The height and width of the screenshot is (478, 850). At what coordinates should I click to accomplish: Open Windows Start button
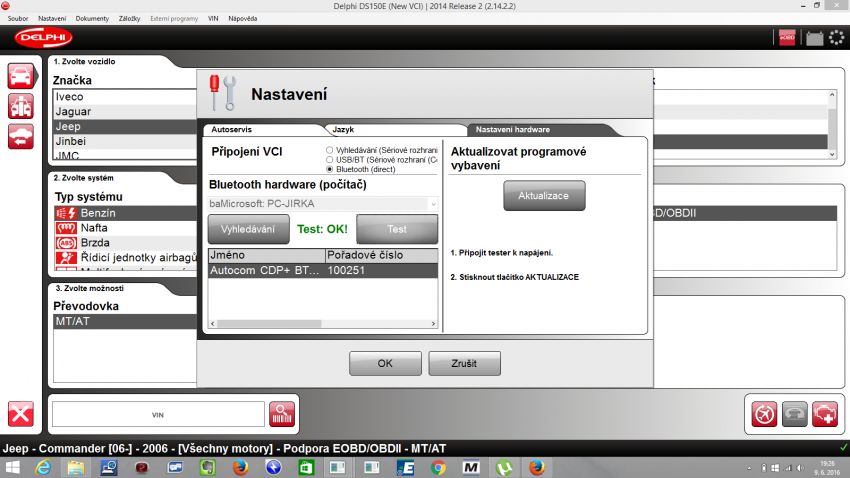12,467
